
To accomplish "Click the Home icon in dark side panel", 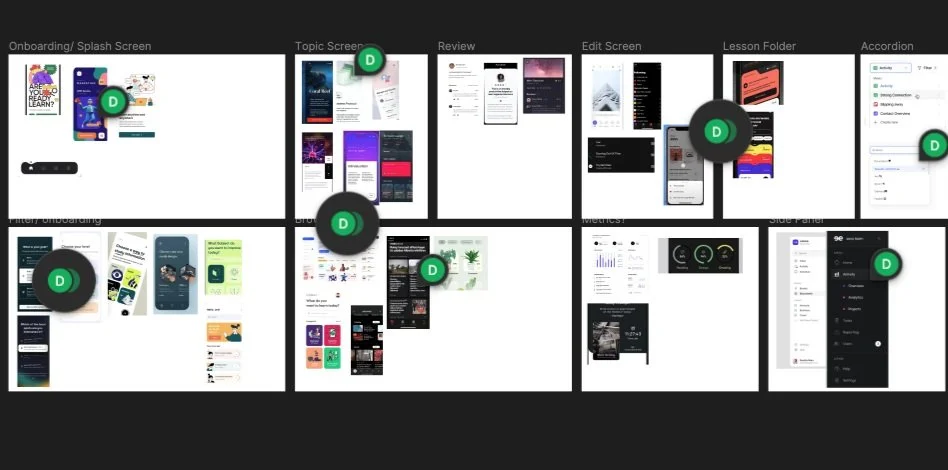I will 837,263.
